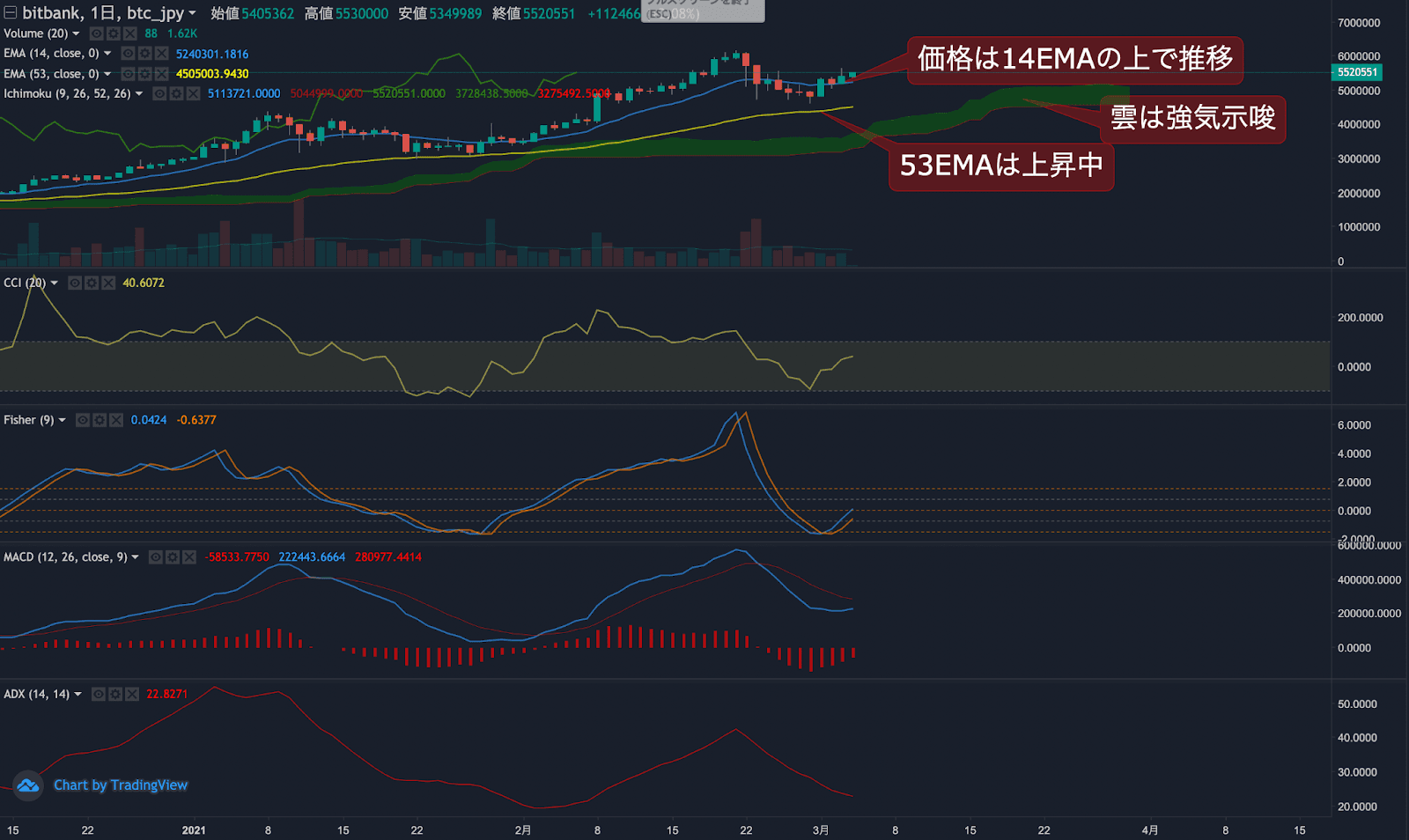Hide the Volume indicator with eye icon
Viewport: 1409px width, 840px height.
point(96,33)
